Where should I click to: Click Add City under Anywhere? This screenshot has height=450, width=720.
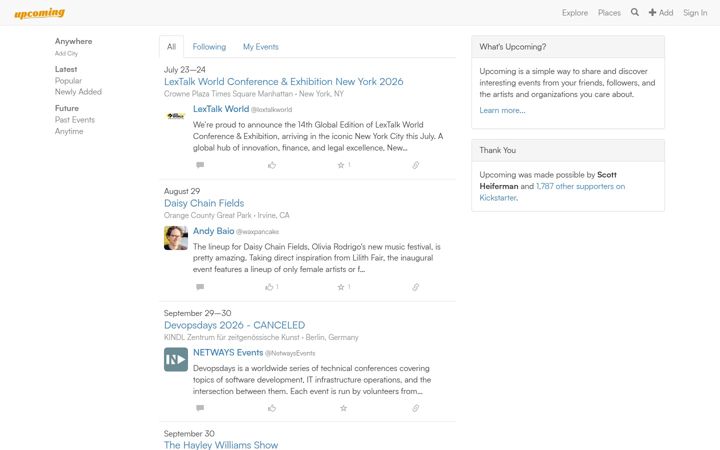66,53
